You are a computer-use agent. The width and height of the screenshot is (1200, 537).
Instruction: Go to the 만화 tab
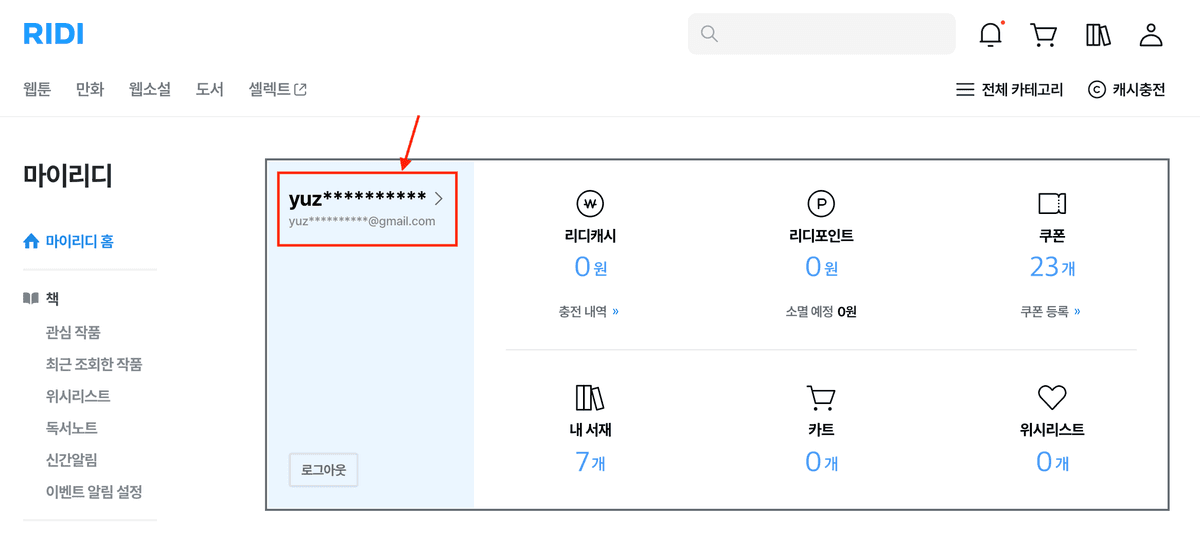coord(90,89)
